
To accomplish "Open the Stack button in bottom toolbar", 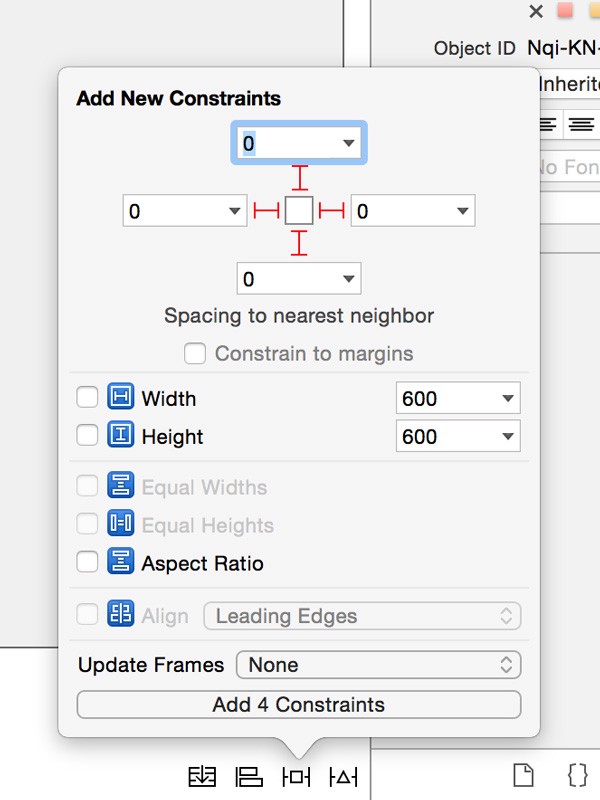I will (203, 777).
